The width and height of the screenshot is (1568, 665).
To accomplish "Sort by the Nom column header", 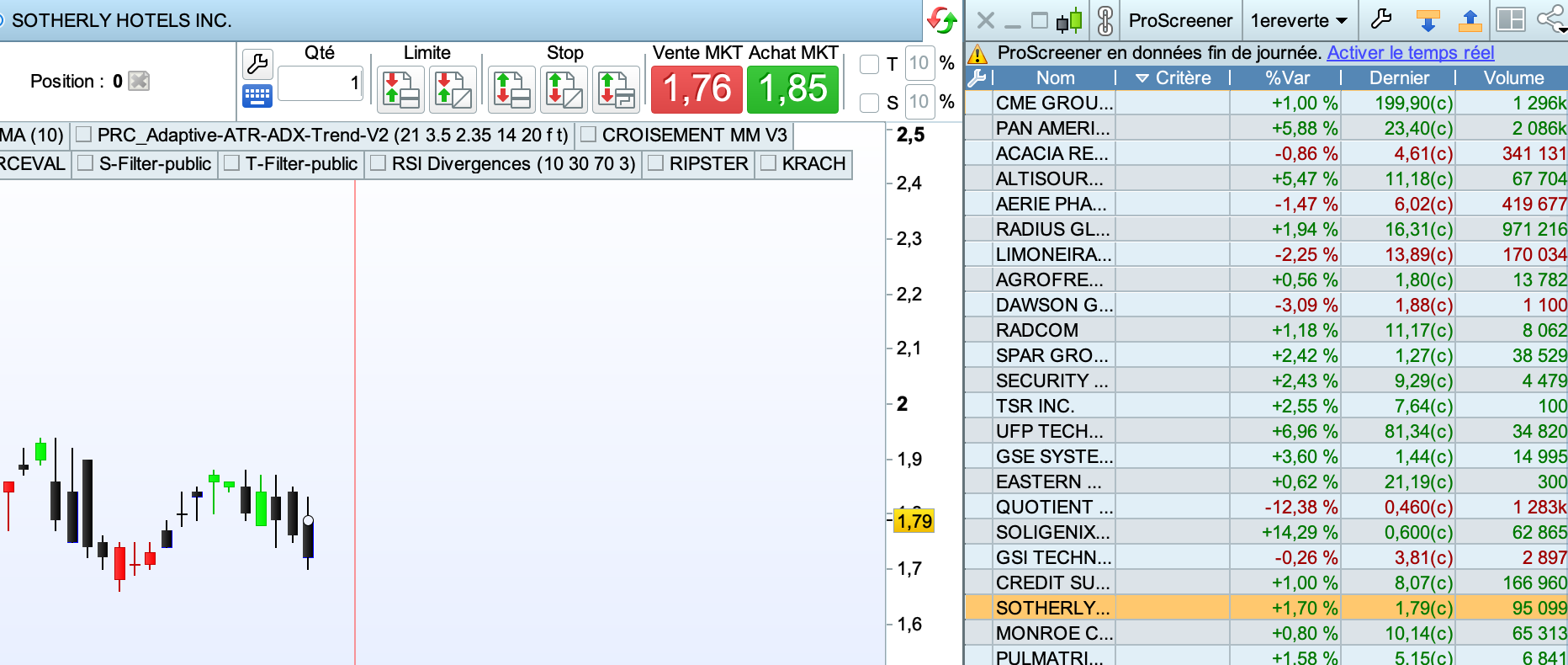I will (x=1055, y=78).
